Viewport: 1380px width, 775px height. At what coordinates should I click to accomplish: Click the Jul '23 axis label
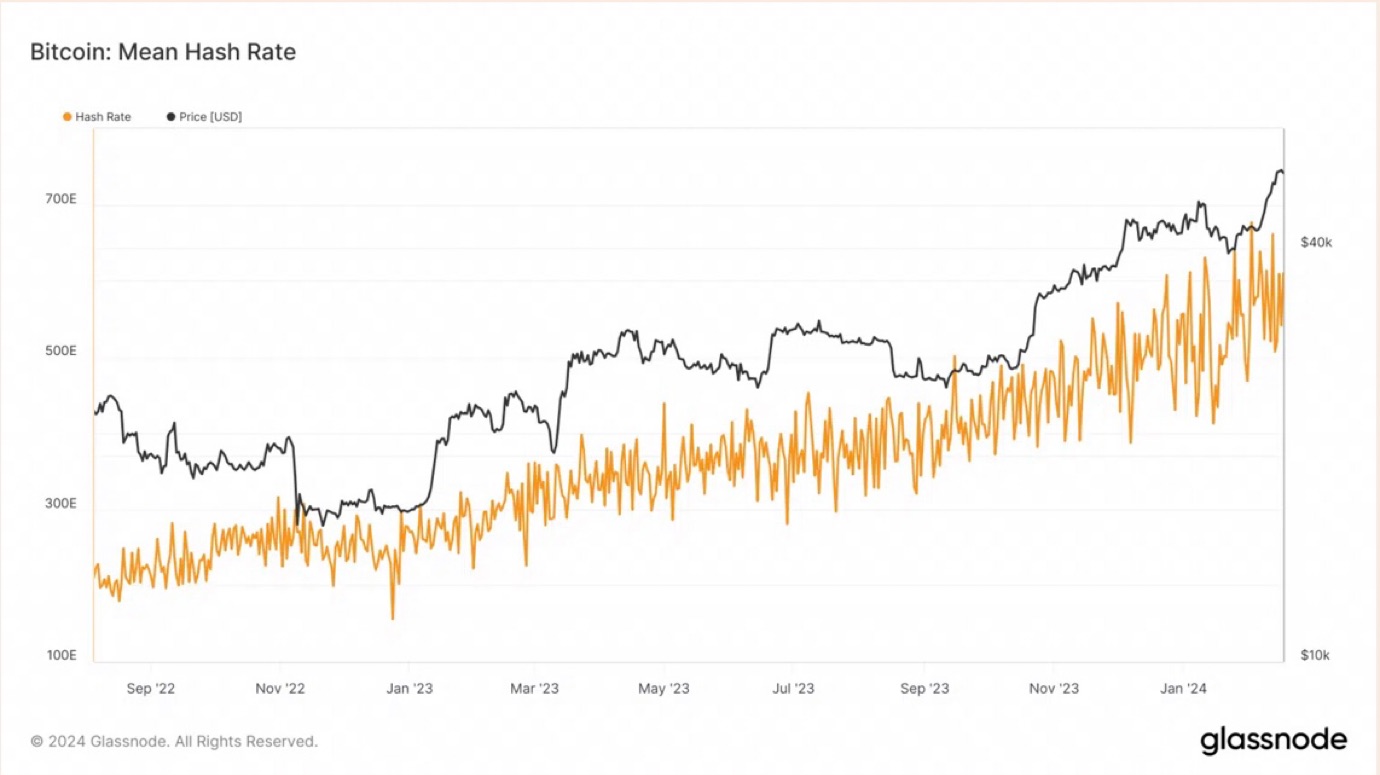click(794, 688)
